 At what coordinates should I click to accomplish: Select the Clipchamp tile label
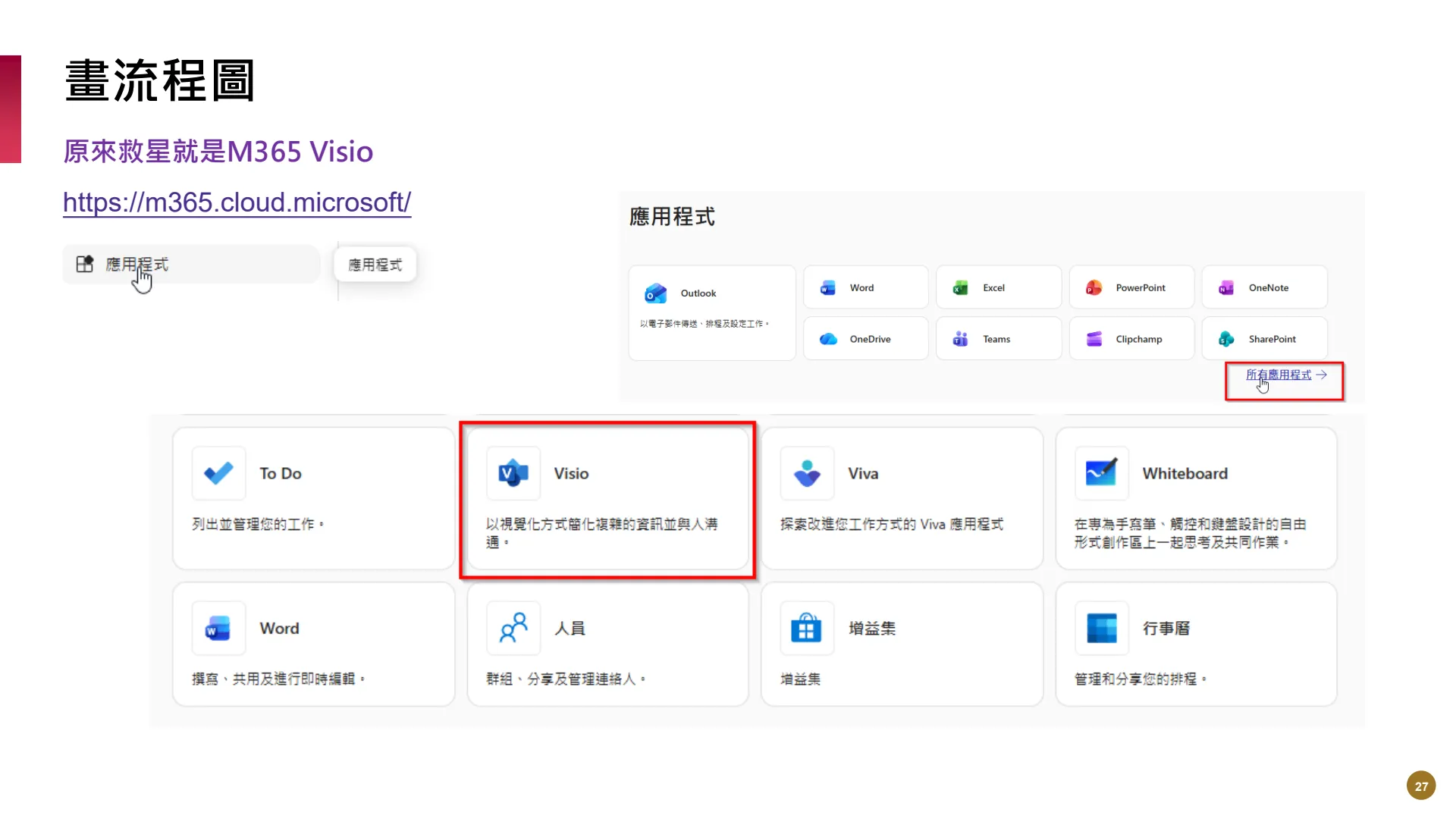[x=1139, y=339]
